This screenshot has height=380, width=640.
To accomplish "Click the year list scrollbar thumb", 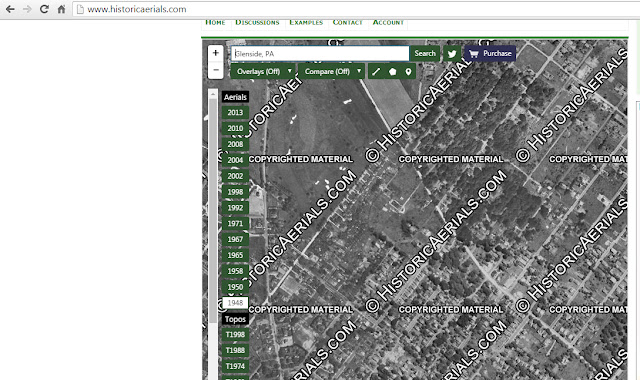I will pyautogui.click(x=213, y=210).
